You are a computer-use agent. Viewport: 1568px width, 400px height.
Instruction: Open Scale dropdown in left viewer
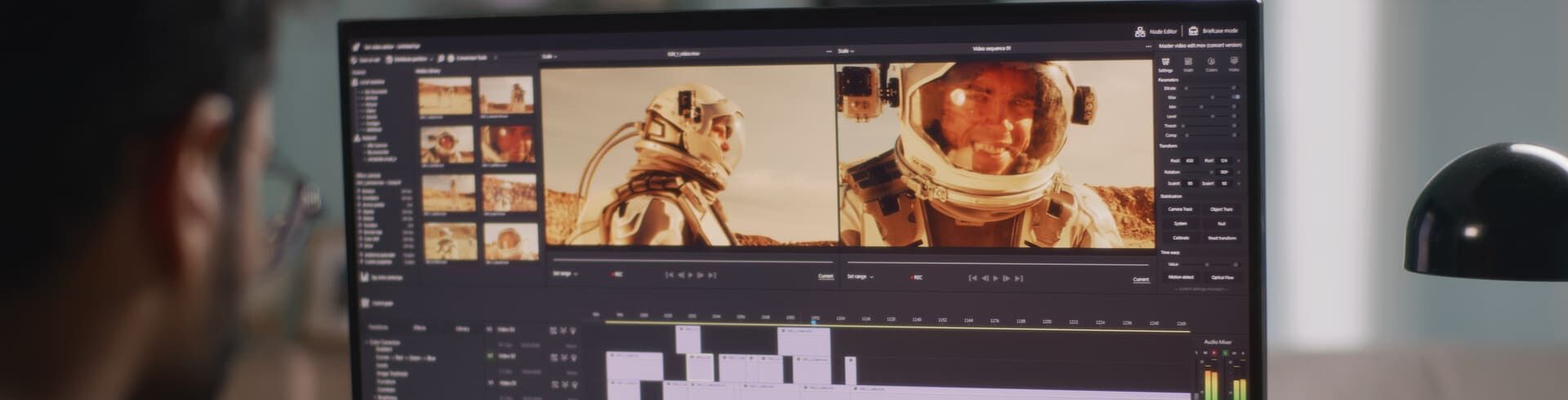pos(549,56)
